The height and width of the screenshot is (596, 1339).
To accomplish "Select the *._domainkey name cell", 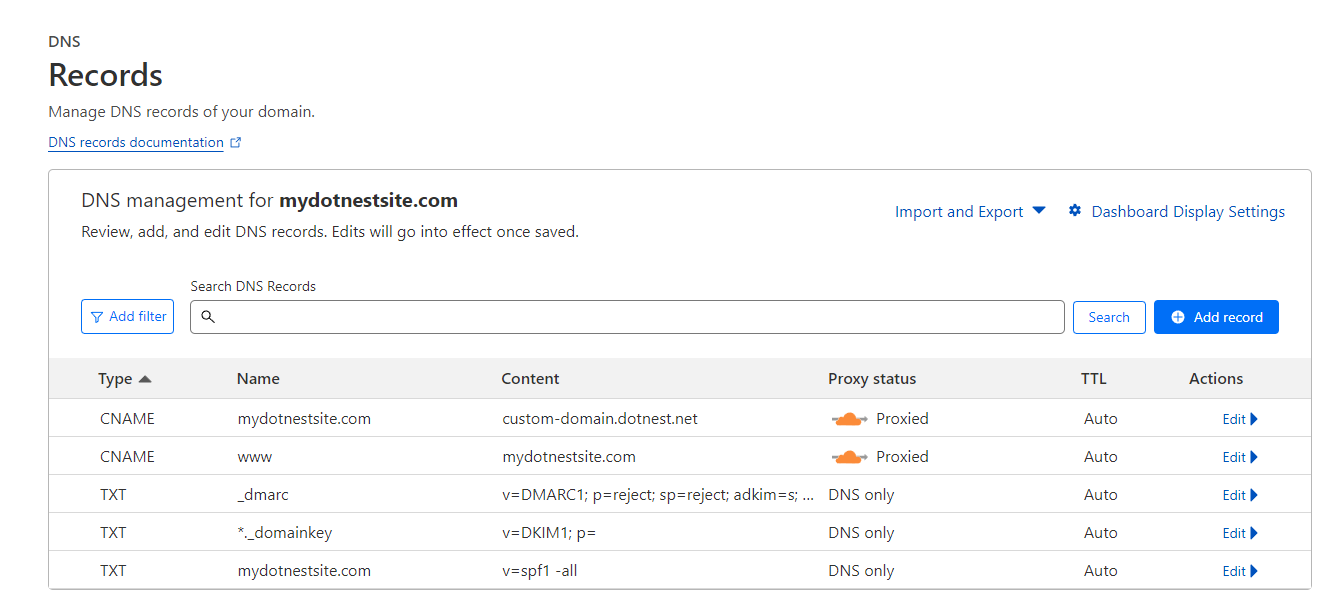I will pyautogui.click(x=285, y=533).
